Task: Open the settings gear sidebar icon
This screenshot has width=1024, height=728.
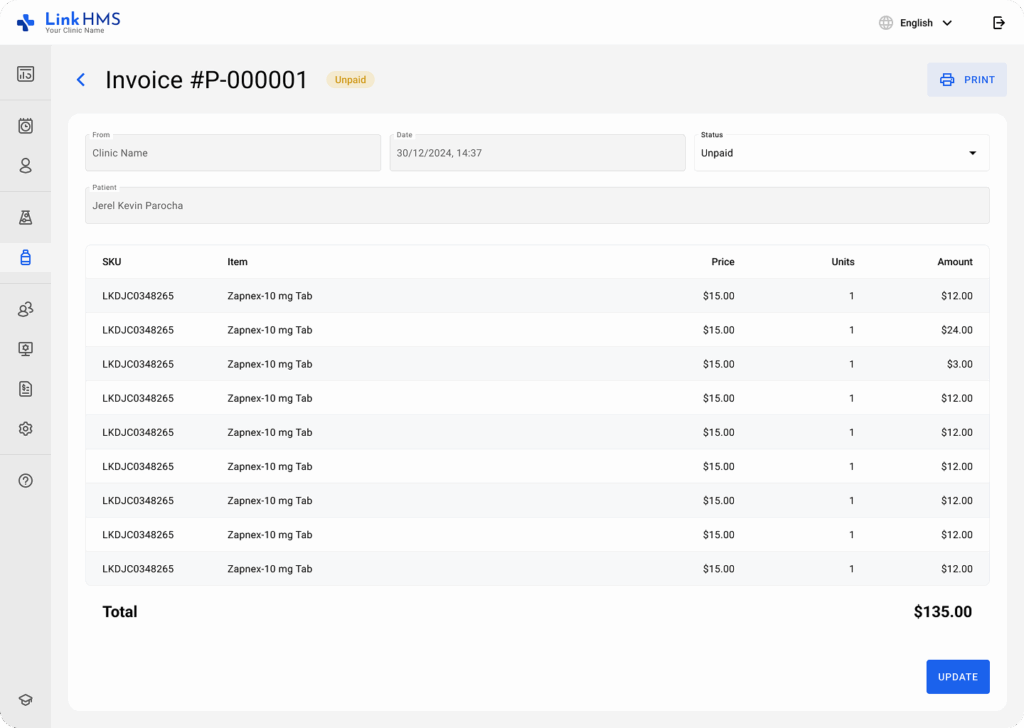Action: pos(25,429)
